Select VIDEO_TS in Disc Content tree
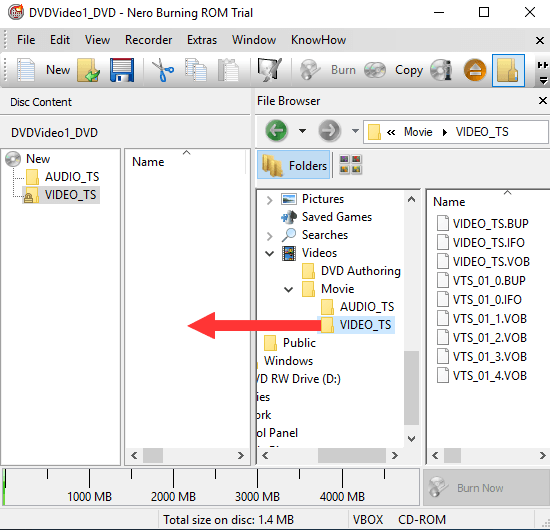The height and width of the screenshot is (530, 550). pos(70,195)
